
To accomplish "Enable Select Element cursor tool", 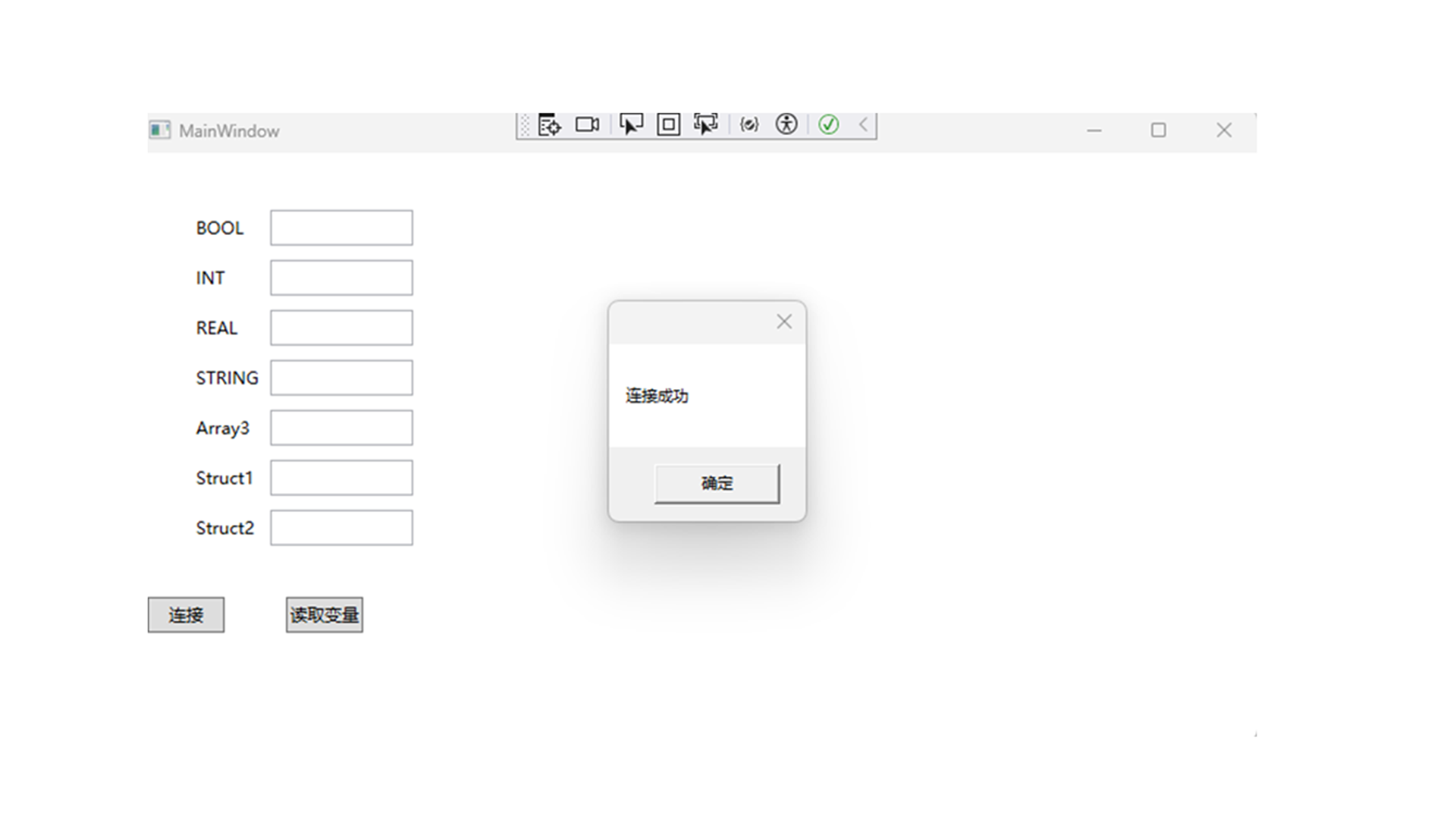I will coord(631,124).
